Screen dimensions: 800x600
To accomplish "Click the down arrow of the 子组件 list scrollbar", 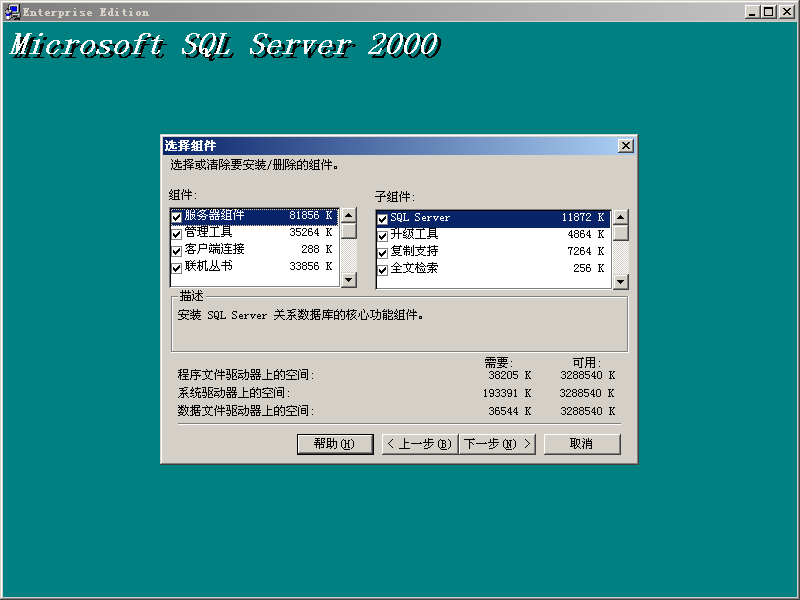I will coord(620,282).
